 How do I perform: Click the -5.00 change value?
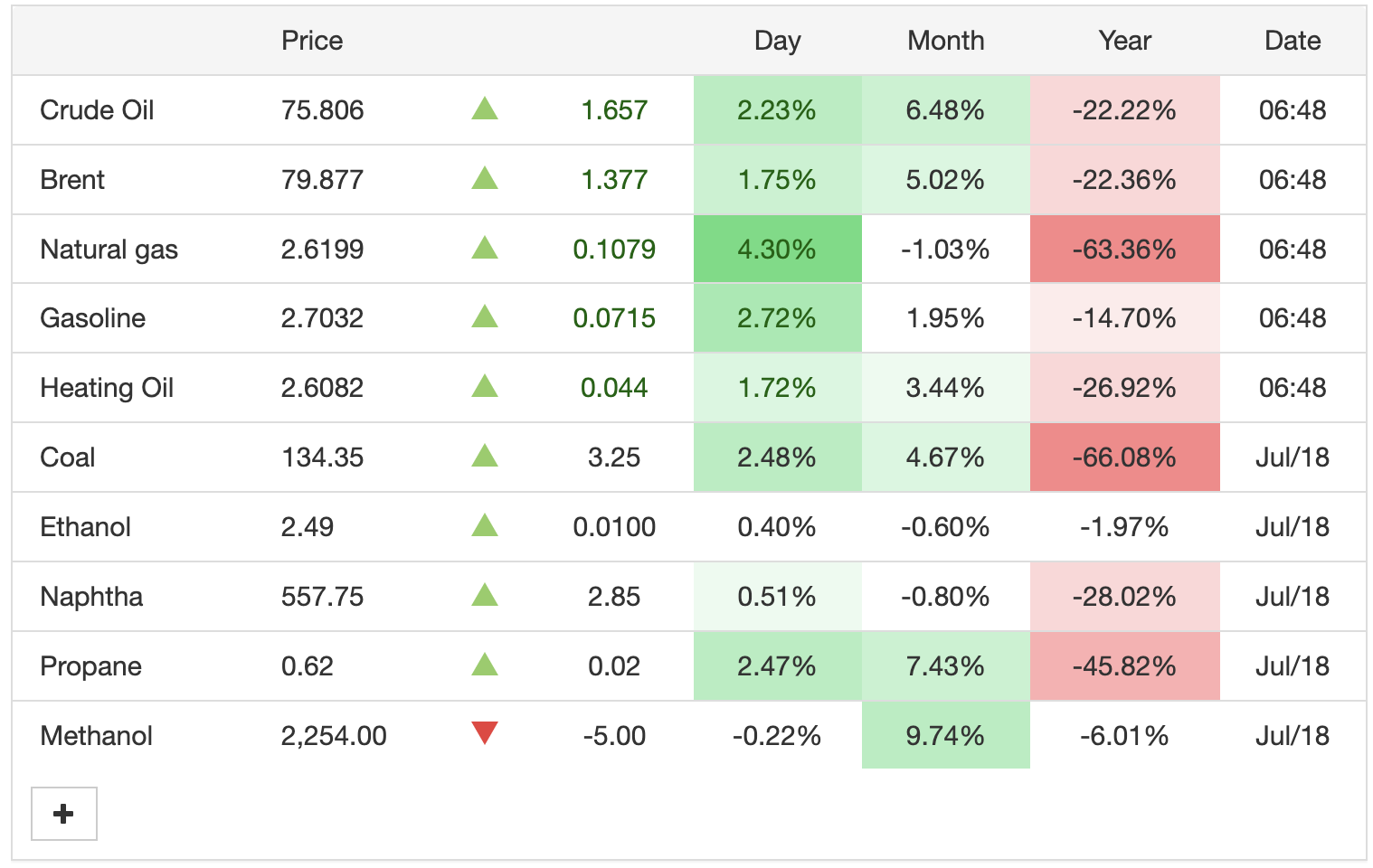click(x=614, y=736)
